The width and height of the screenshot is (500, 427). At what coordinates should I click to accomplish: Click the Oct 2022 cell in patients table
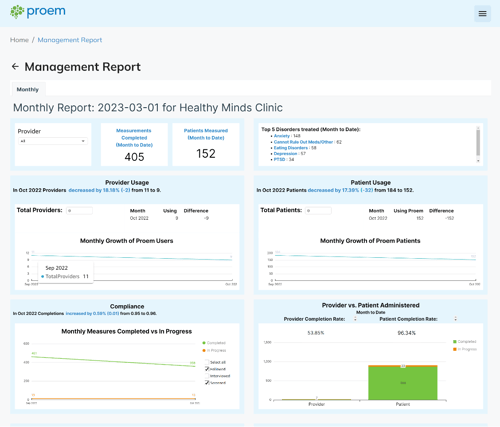(378, 218)
